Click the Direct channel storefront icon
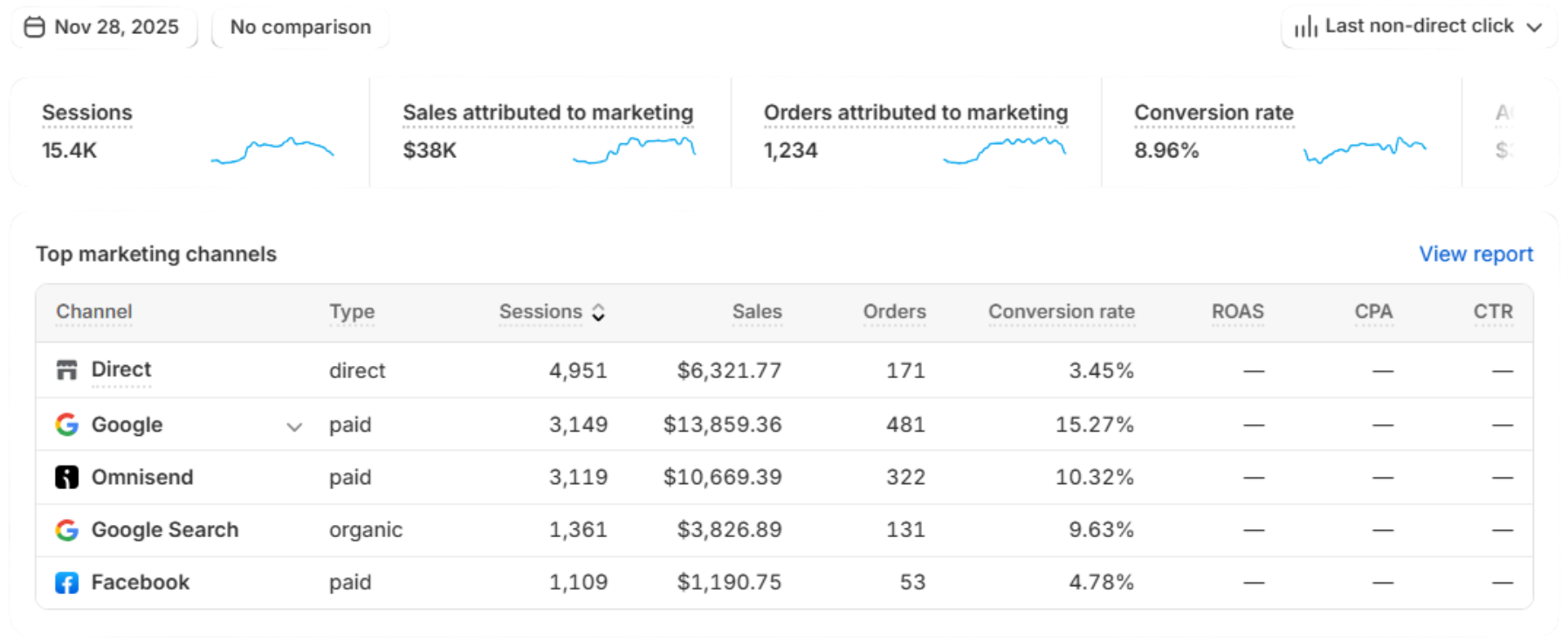Image resolution: width=1568 pixels, height=642 pixels. point(66,369)
